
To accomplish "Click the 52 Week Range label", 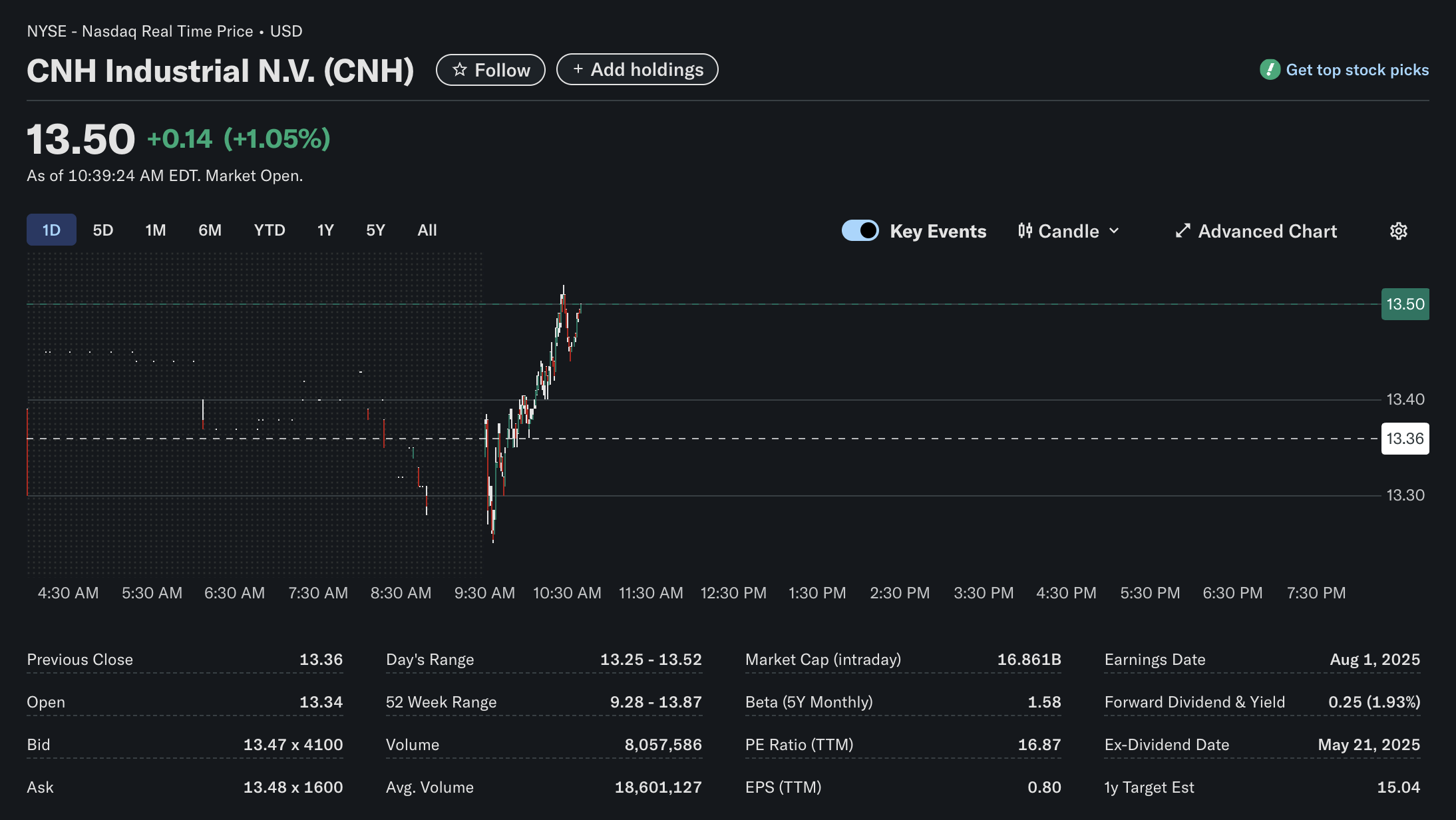I will 441,702.
